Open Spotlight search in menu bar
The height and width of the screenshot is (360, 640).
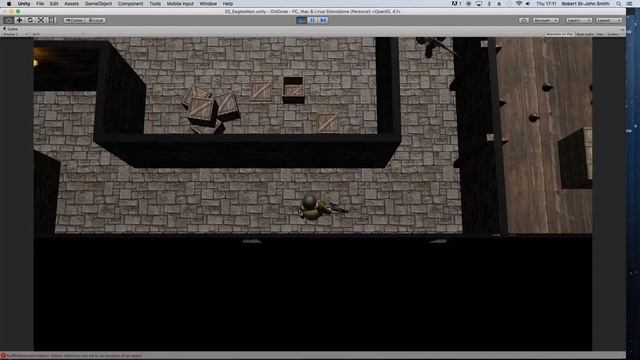click(x=619, y=4)
